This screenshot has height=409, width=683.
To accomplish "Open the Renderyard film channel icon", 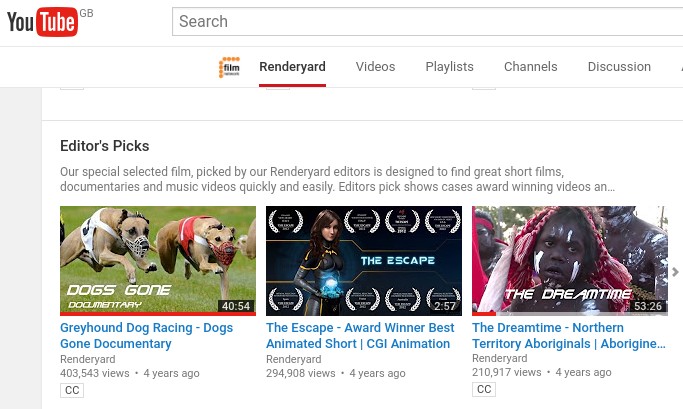I will (229, 67).
